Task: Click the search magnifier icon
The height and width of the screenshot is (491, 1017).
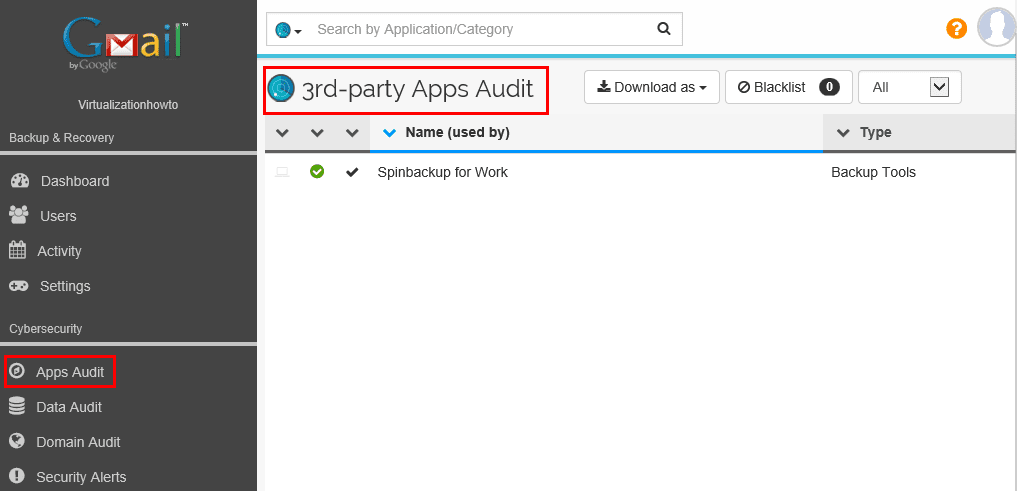Action: pyautogui.click(x=664, y=29)
